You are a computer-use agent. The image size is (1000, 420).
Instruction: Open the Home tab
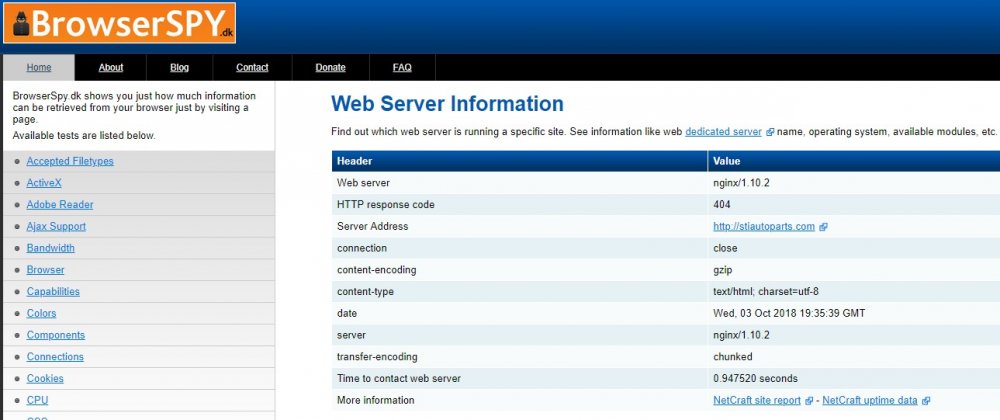(39, 68)
